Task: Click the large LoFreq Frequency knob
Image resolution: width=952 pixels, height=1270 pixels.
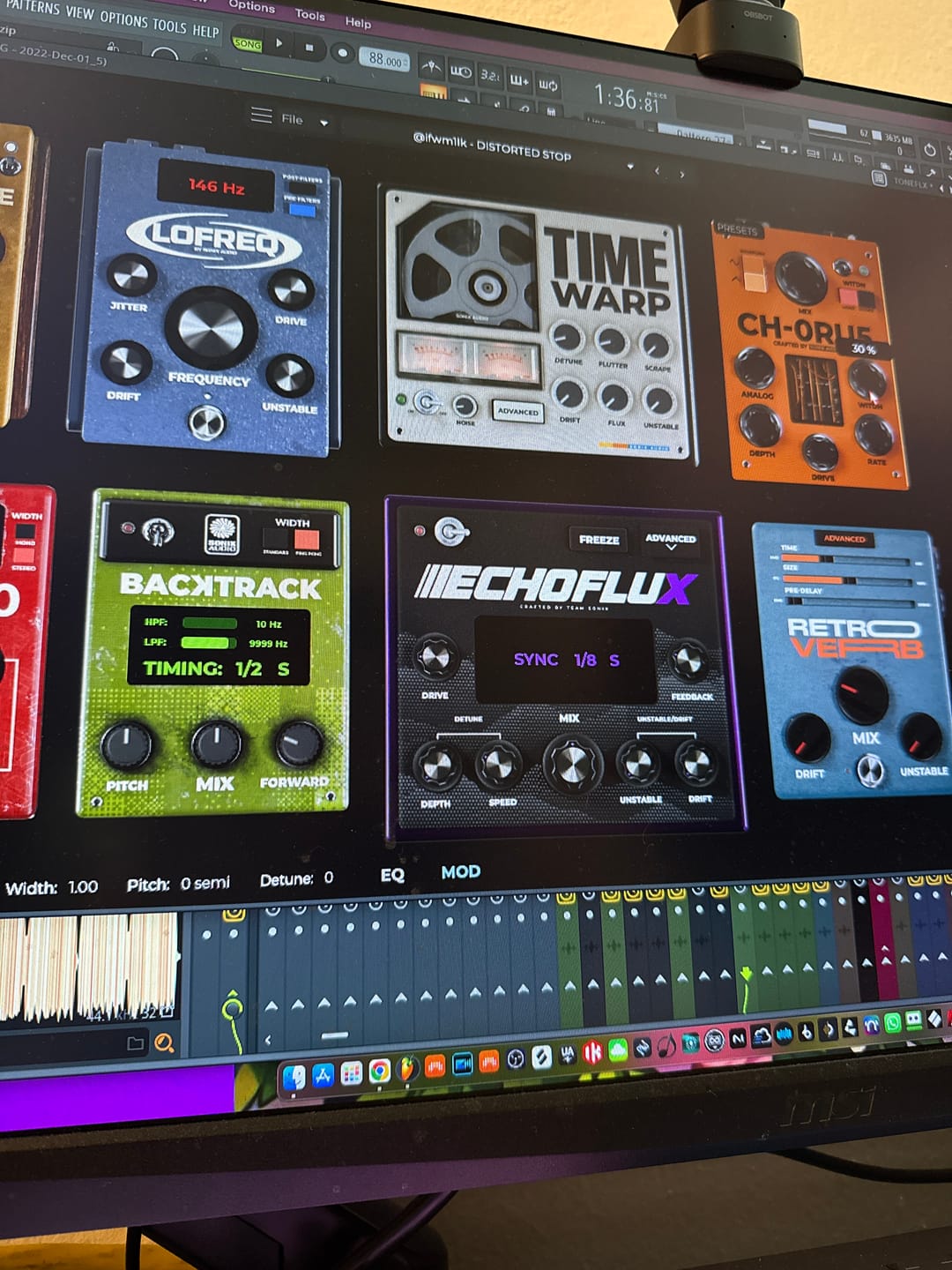Action: coord(211,327)
